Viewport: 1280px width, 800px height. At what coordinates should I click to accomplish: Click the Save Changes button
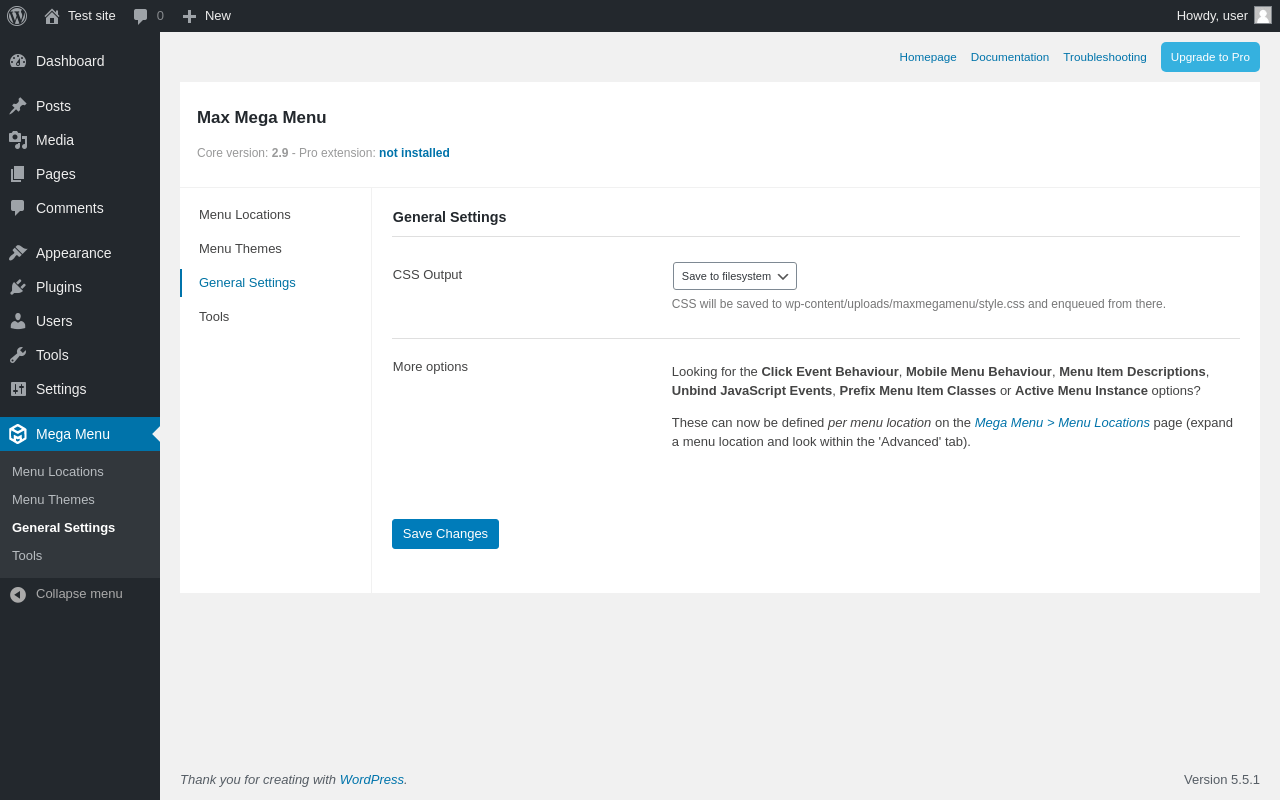[445, 534]
